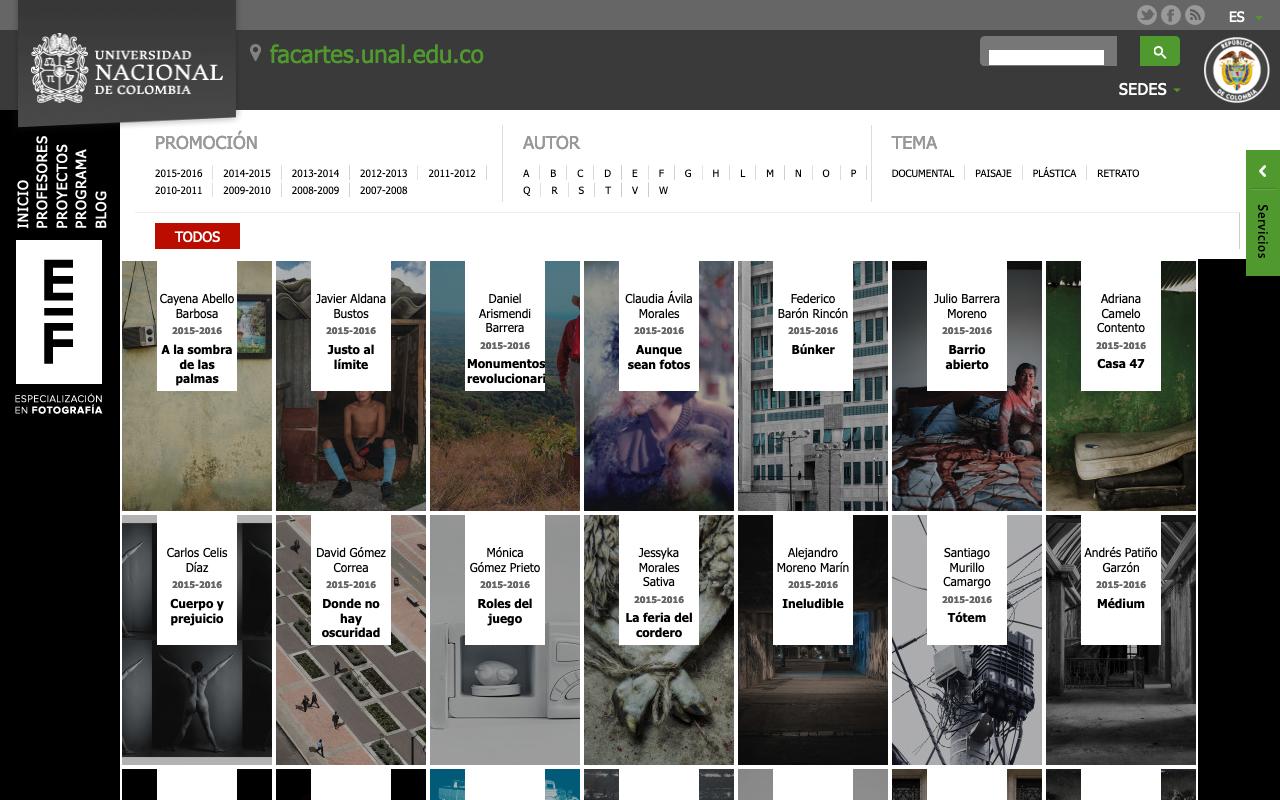1280x800 pixels.
Task: Click the República de Colombia coat of arms
Action: point(1236,70)
